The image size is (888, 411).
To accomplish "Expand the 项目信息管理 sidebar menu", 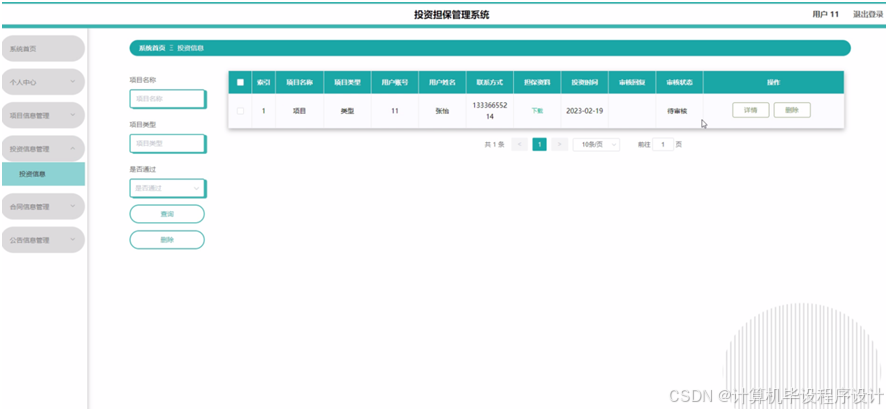I will point(43,115).
